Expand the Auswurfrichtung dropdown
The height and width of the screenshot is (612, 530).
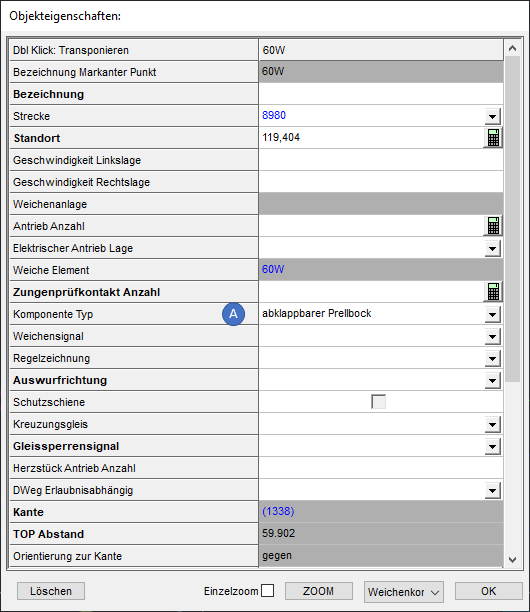pos(493,380)
